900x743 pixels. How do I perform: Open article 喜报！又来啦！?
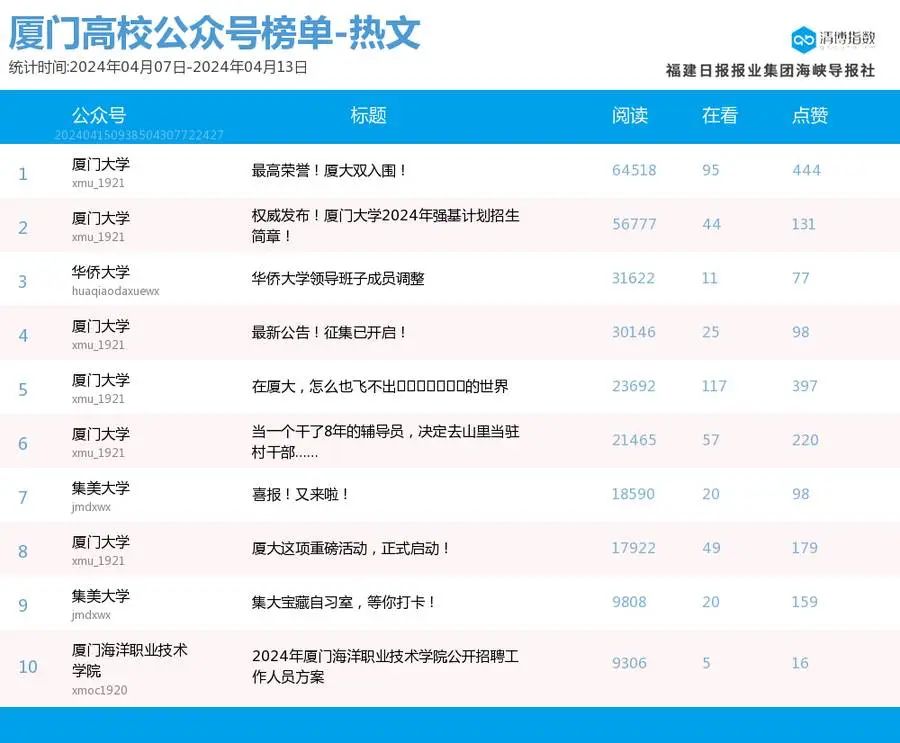click(301, 494)
